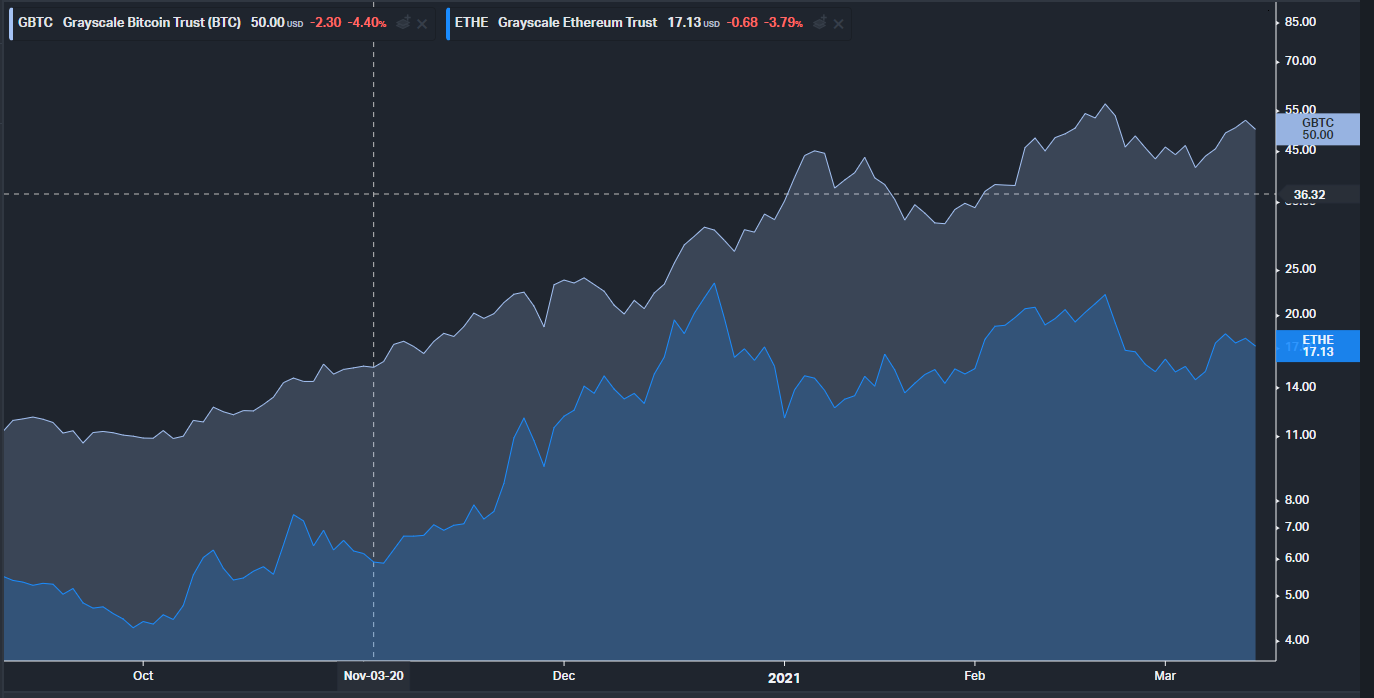Click the GBTC 50.00 price axis tag
The image size is (1374, 698).
[x=1317, y=129]
